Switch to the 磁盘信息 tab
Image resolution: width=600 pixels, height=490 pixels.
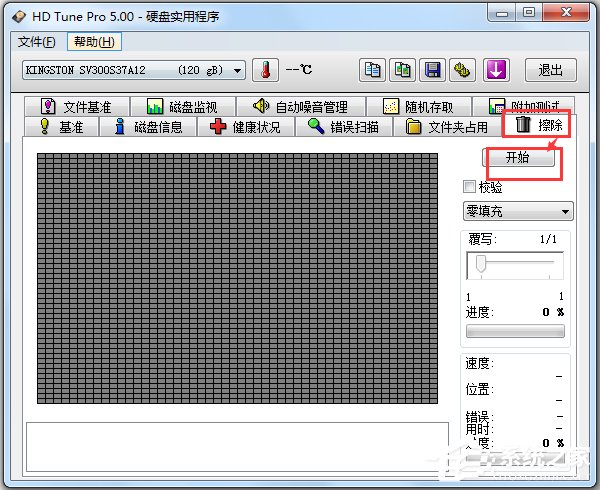pos(149,127)
